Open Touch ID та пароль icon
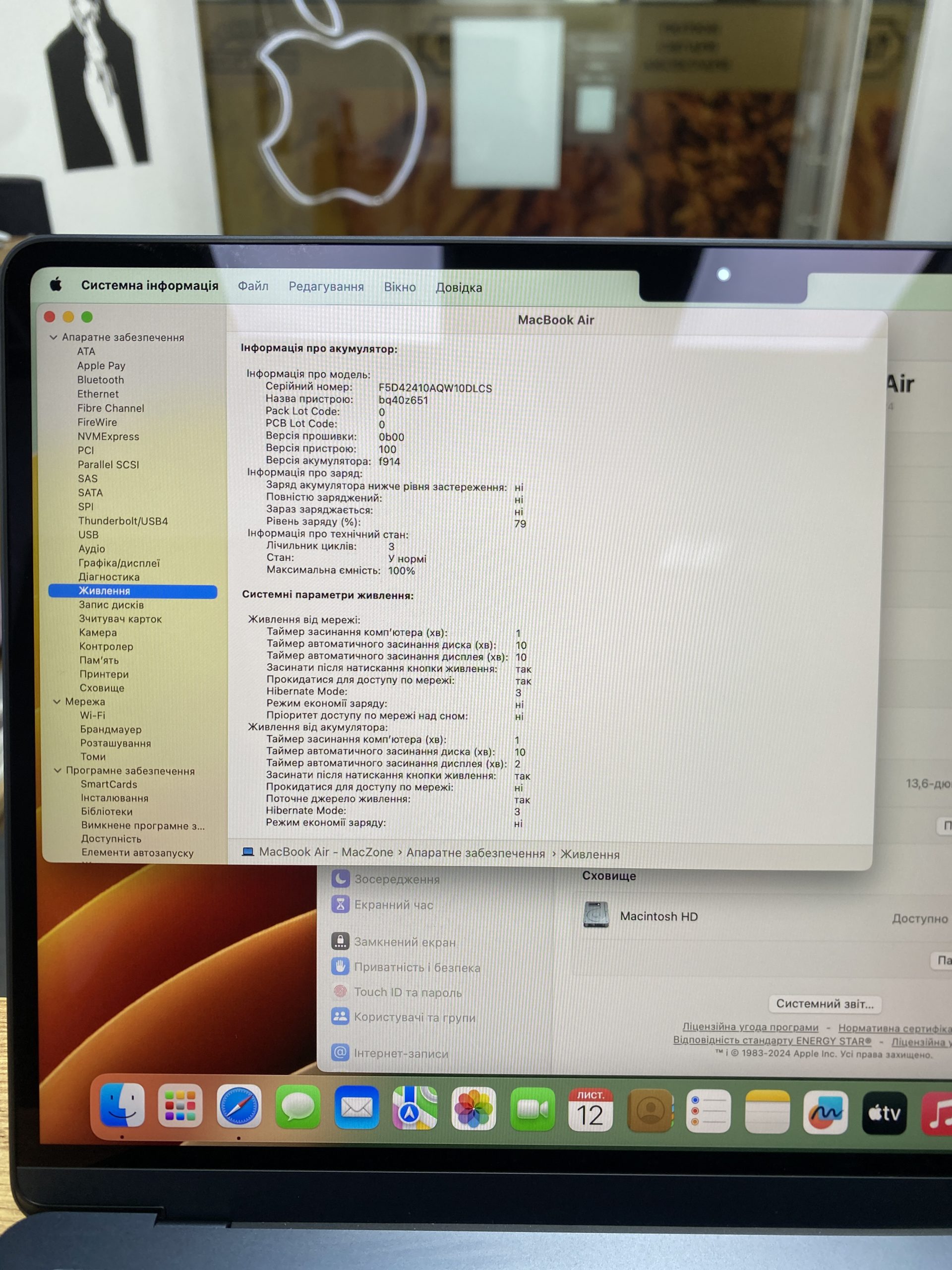This screenshot has width=952, height=1270. [x=340, y=992]
